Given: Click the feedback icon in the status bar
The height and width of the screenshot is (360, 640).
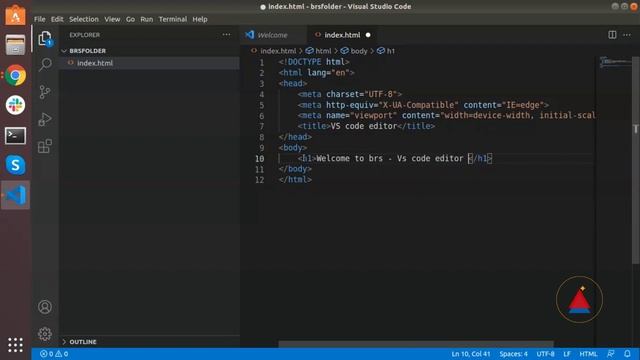Looking at the screenshot, I should point(611,354).
